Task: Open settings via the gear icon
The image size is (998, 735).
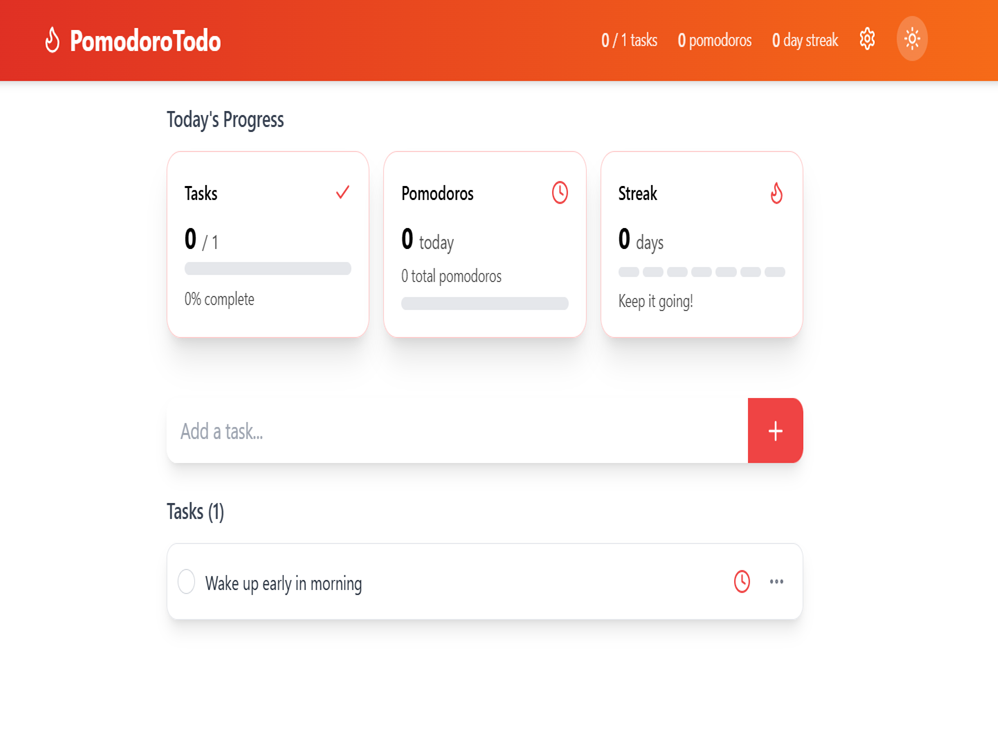Action: pos(867,39)
